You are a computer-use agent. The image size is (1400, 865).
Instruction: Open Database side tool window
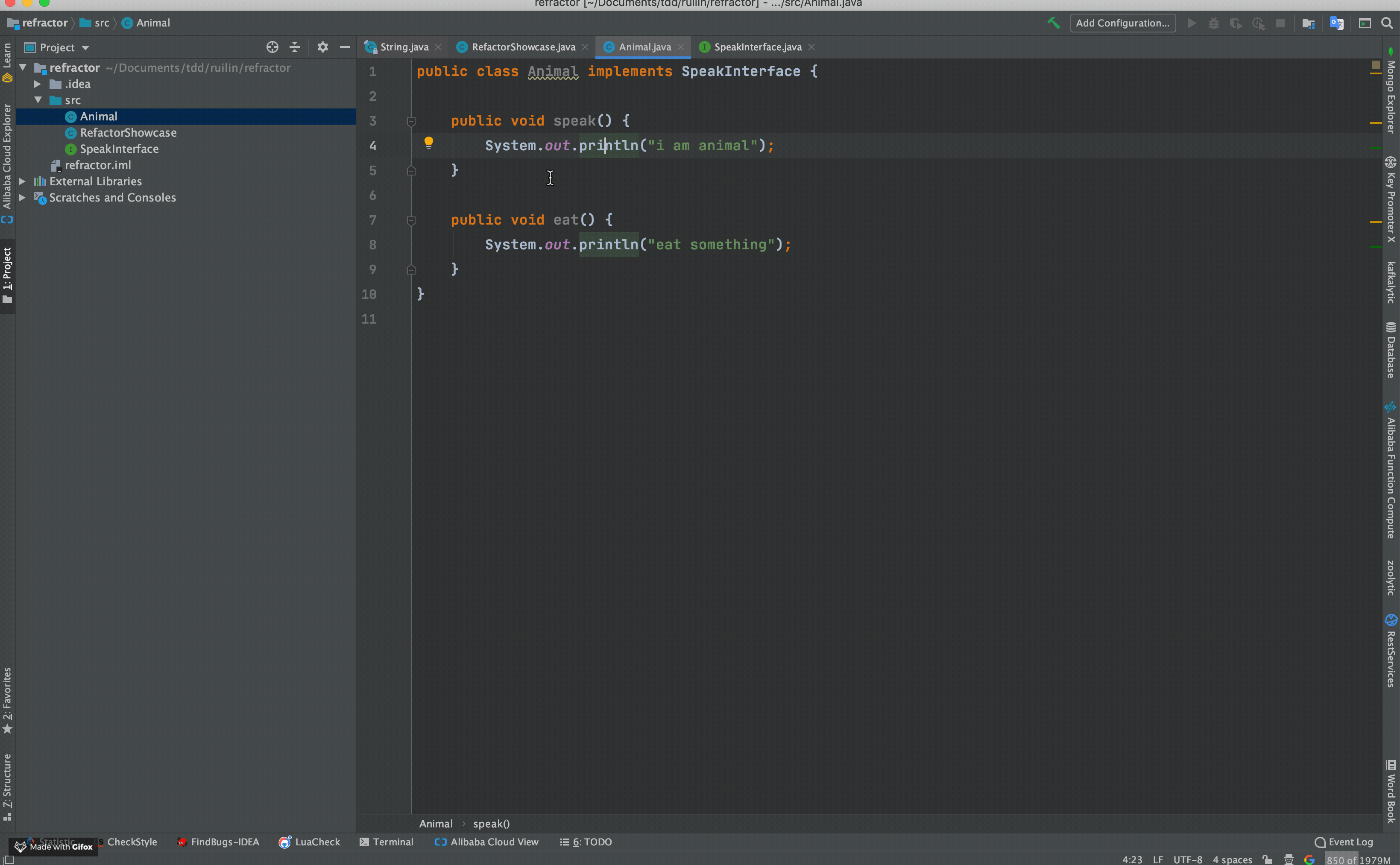tap(1391, 350)
